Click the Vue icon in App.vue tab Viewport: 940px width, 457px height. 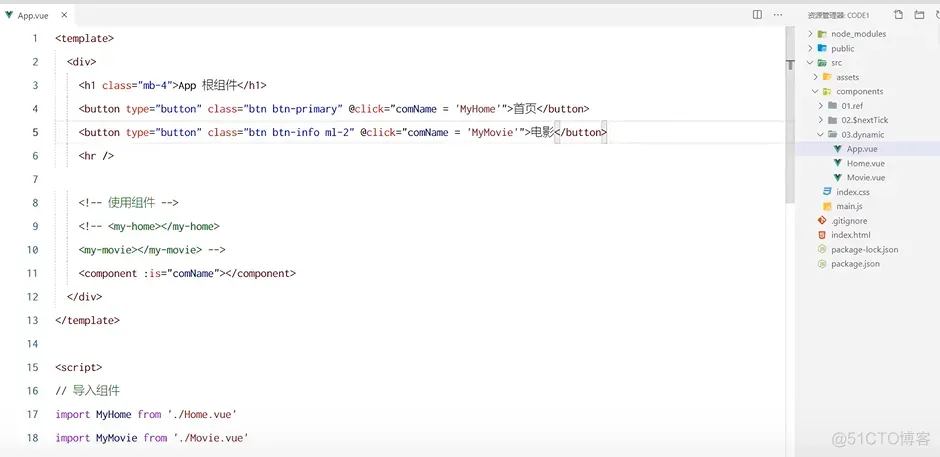[9, 15]
